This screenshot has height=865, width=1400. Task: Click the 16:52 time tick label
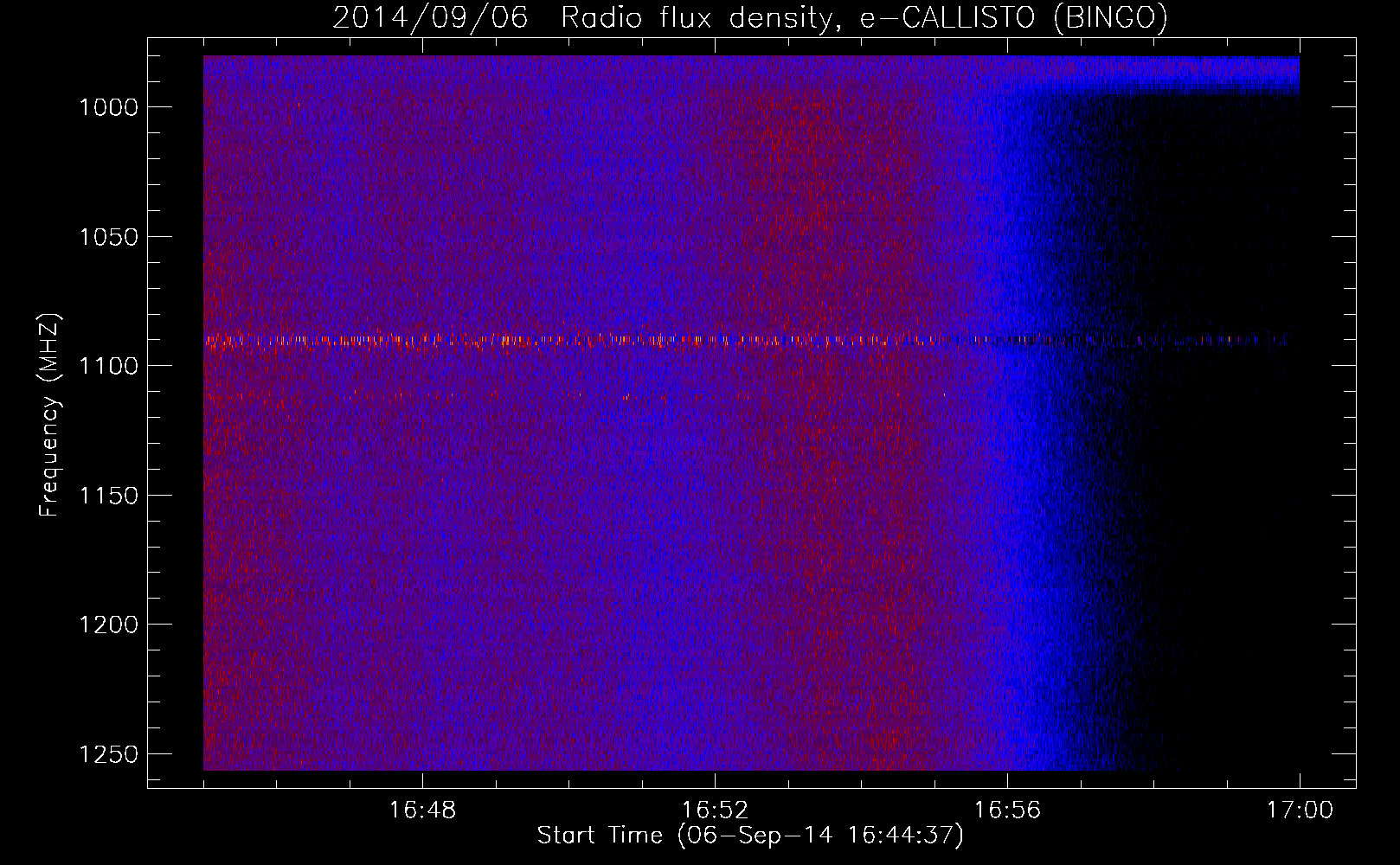[x=715, y=811]
